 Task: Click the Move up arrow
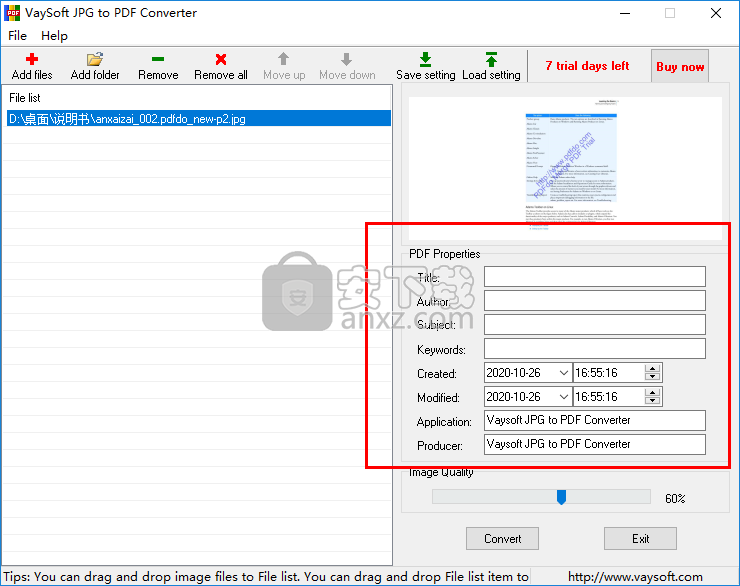[x=284, y=67]
